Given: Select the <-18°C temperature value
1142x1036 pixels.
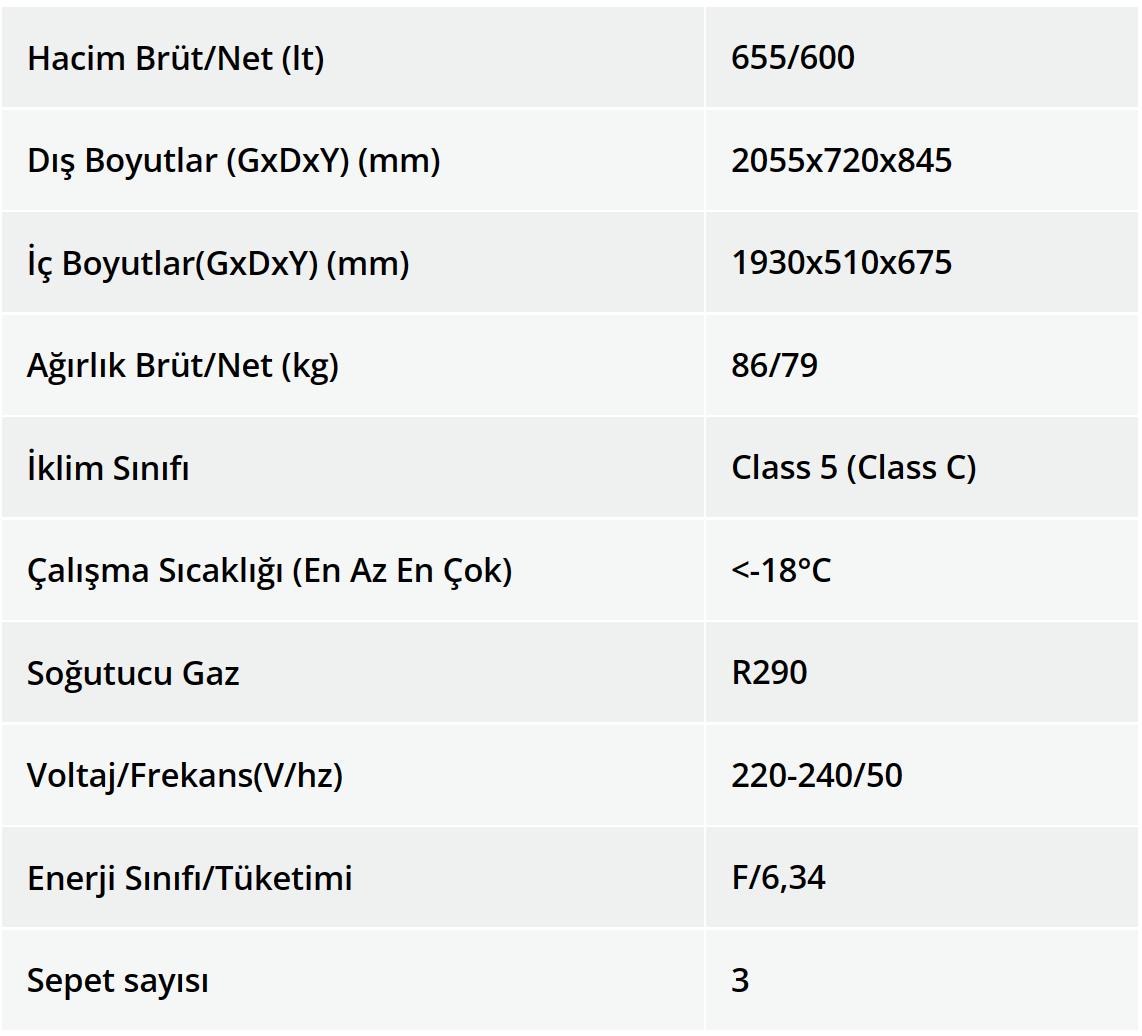Looking at the screenshot, I should (781, 571).
